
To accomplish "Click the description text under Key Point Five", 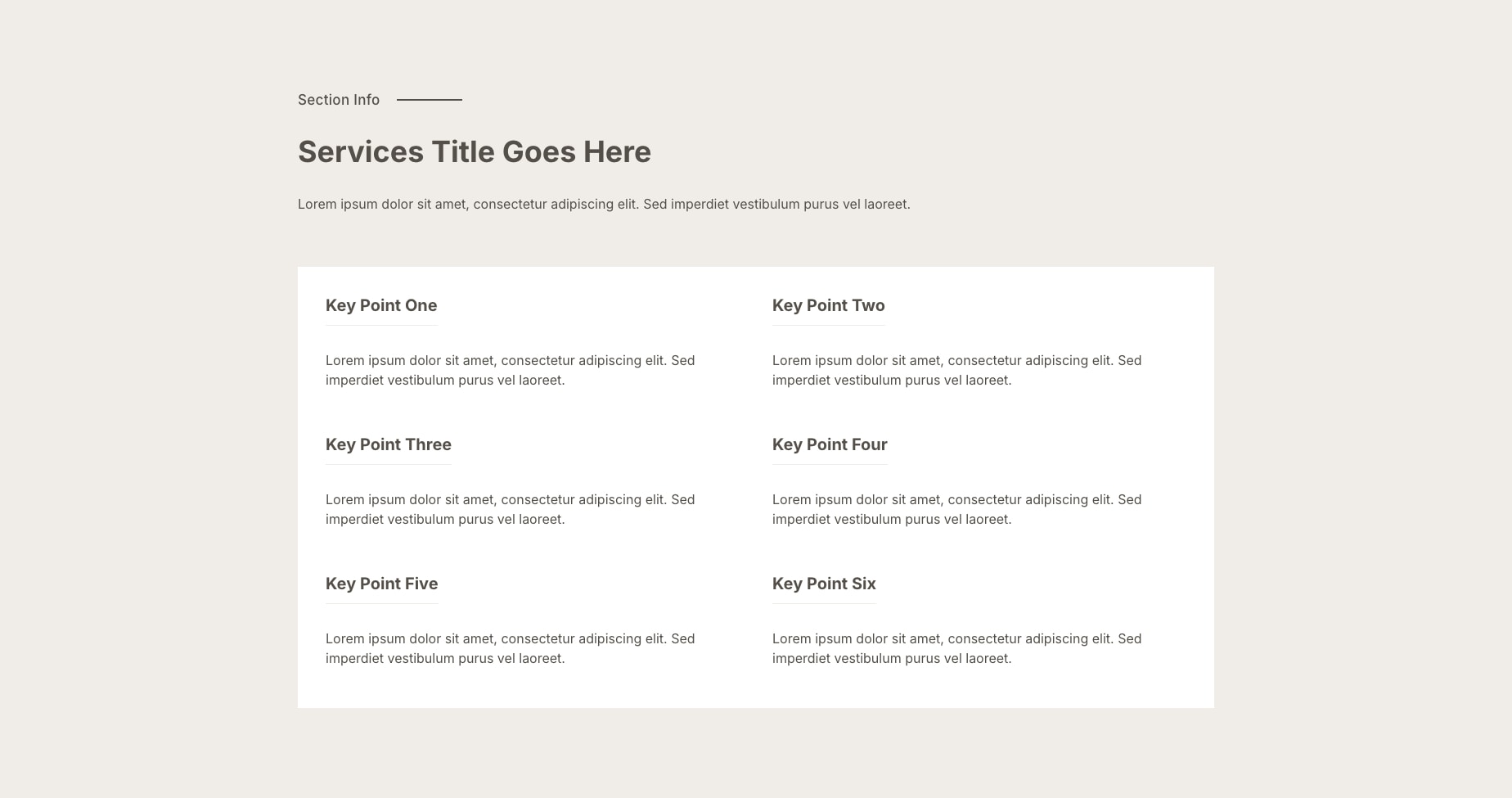I will (510, 648).
